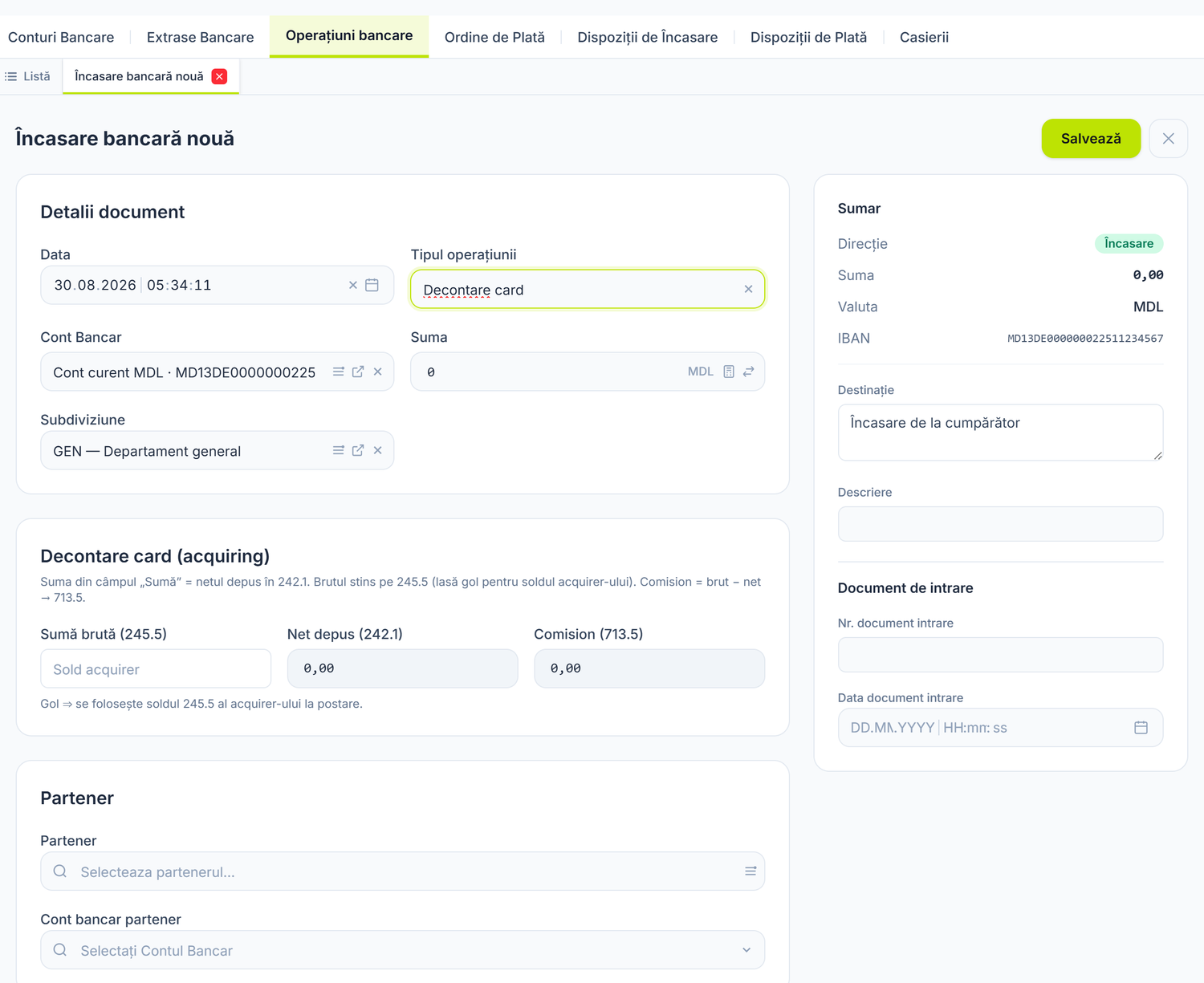Open Dispoziții de Încasare tab
Screen dimensions: 1204x983
tap(648, 37)
